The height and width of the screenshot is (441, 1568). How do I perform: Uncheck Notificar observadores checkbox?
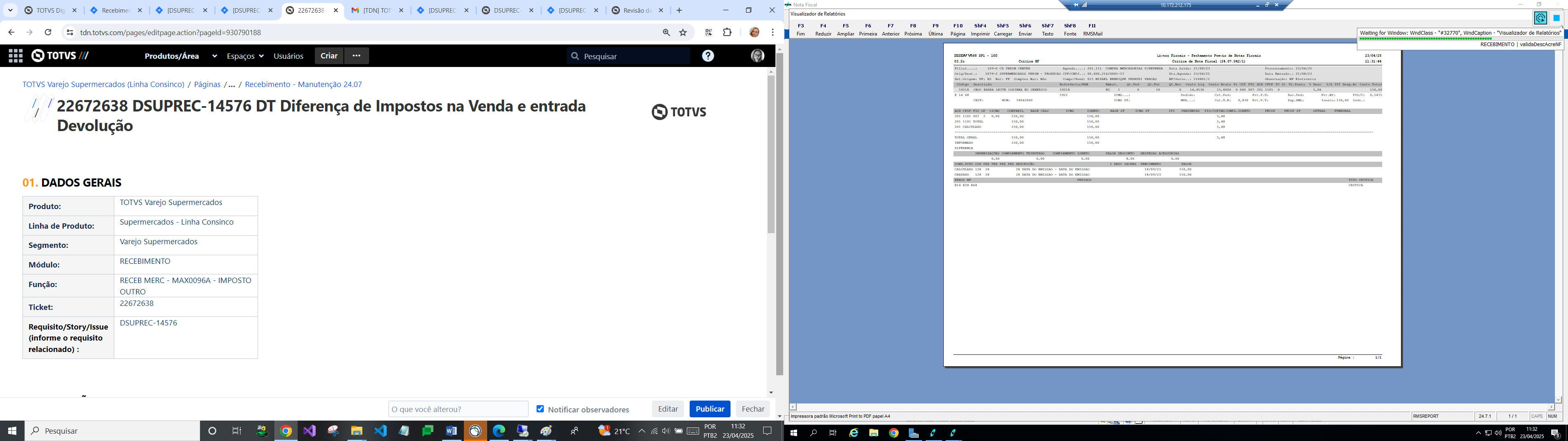[540, 409]
